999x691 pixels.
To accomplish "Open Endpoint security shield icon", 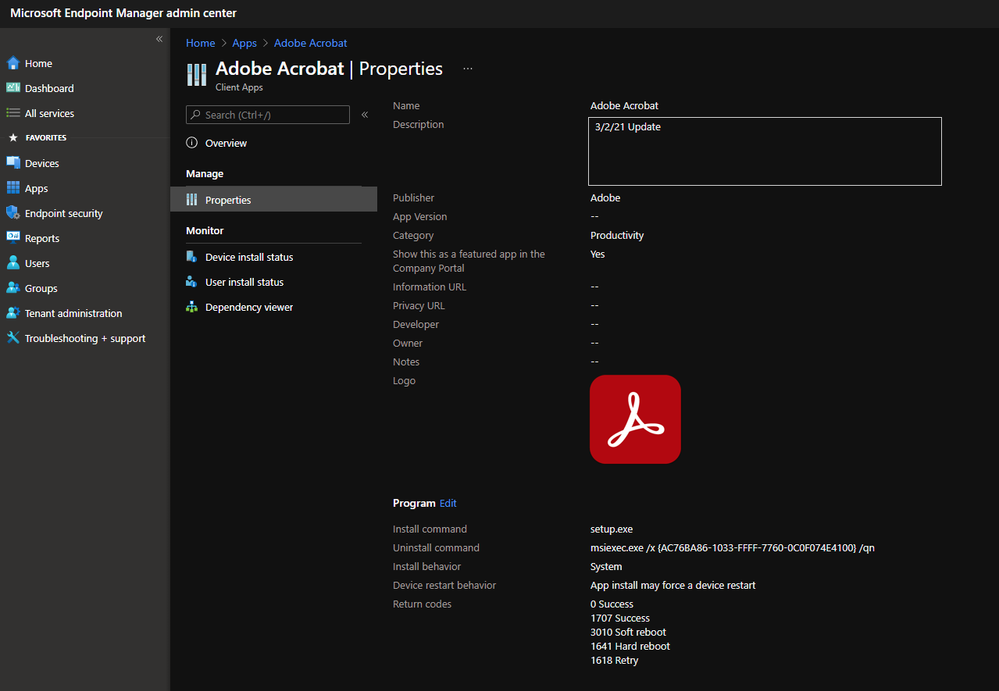I will pos(13,213).
